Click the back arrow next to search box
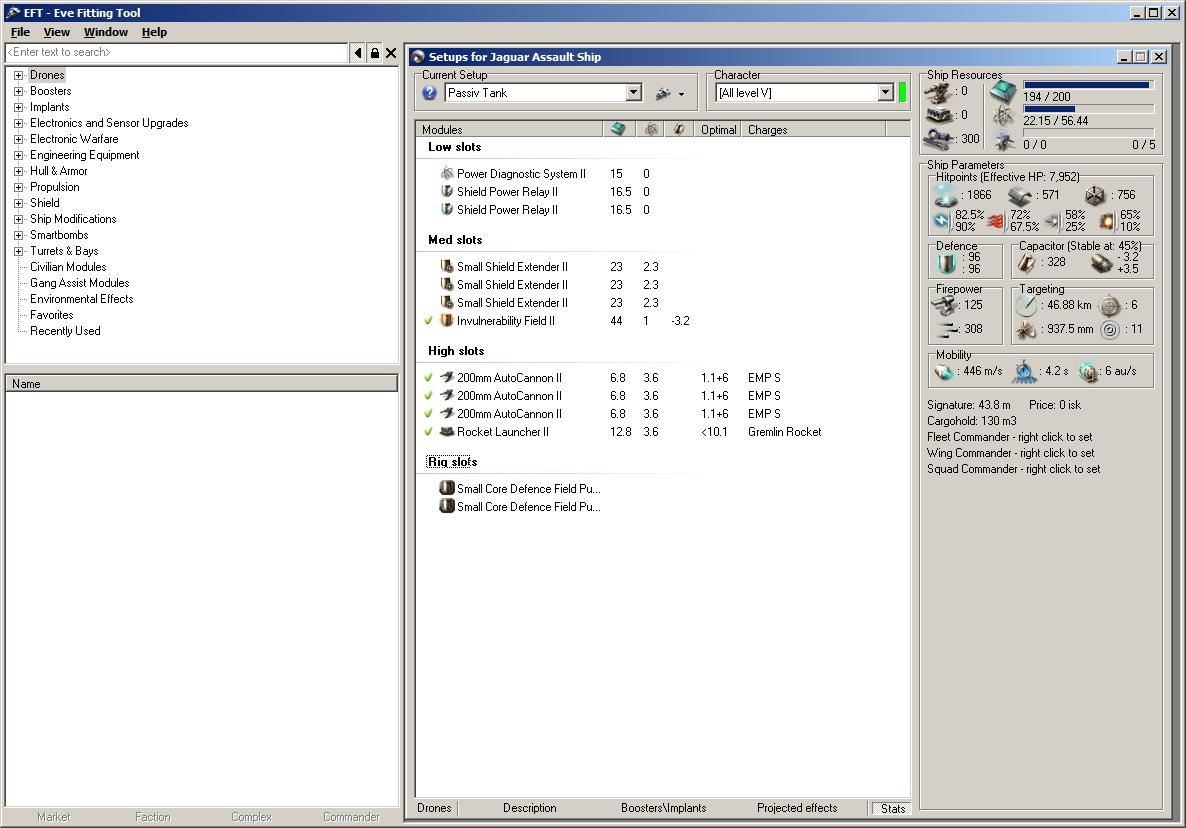Viewport: 1186px width, 828px height. pyautogui.click(x=358, y=53)
